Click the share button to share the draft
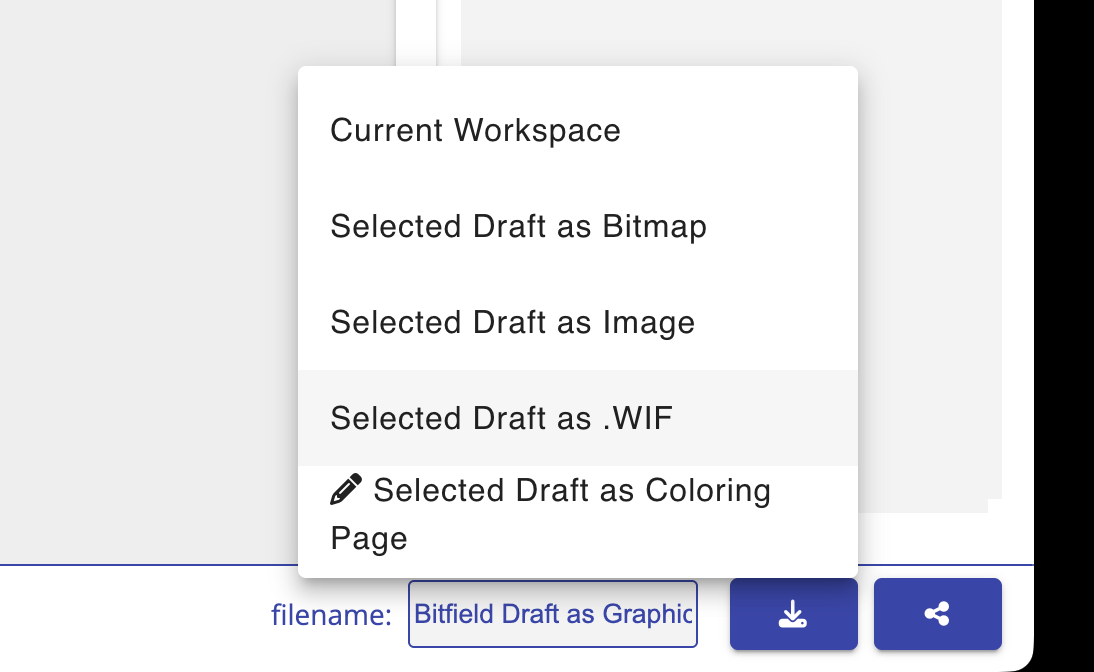The image size is (1094, 672). pyautogui.click(x=937, y=614)
